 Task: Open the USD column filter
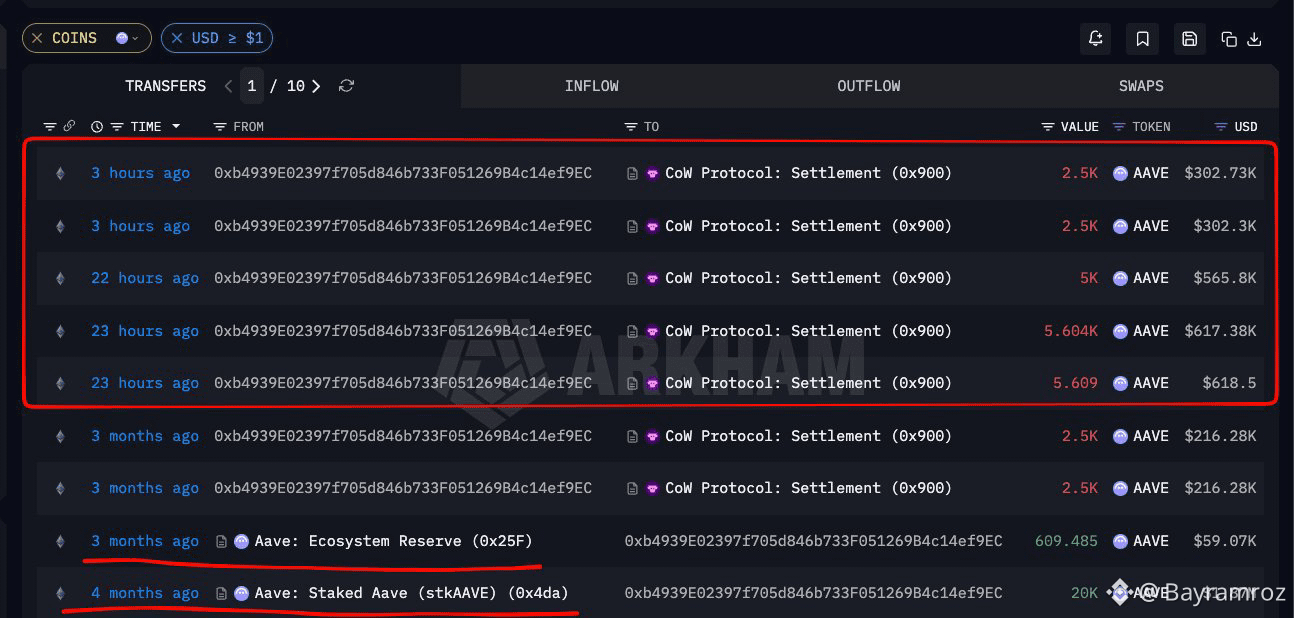point(1221,127)
